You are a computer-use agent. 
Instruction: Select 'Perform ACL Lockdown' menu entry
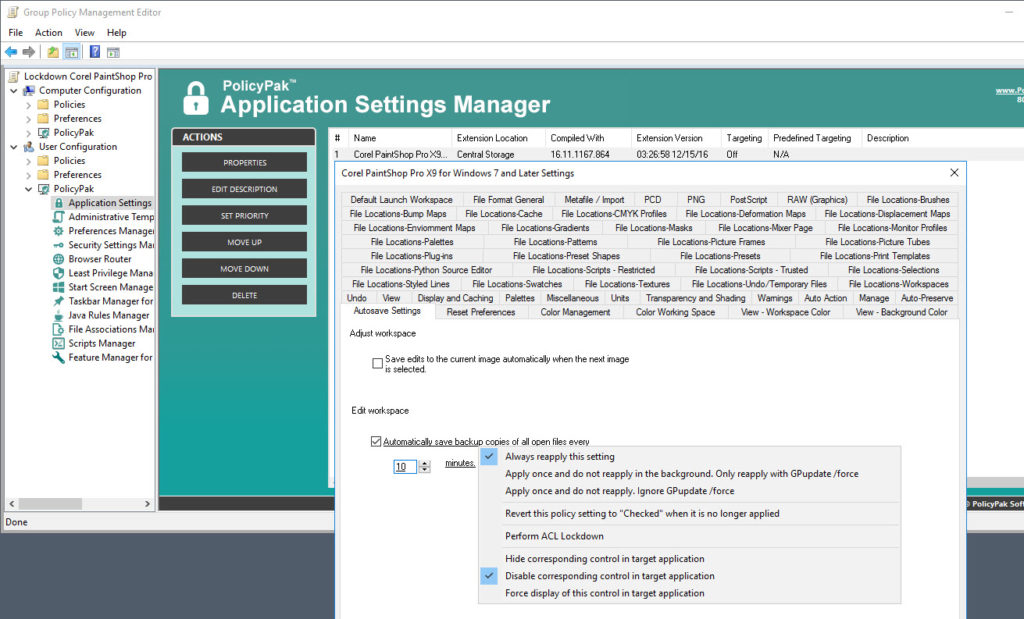pos(690,536)
